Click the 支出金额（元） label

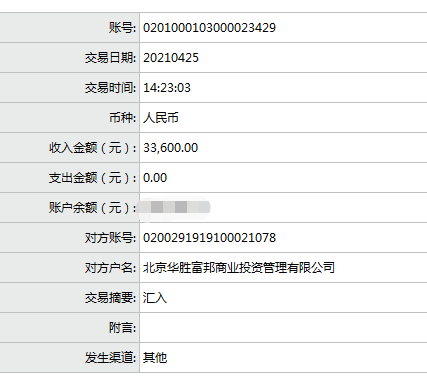click(93, 178)
